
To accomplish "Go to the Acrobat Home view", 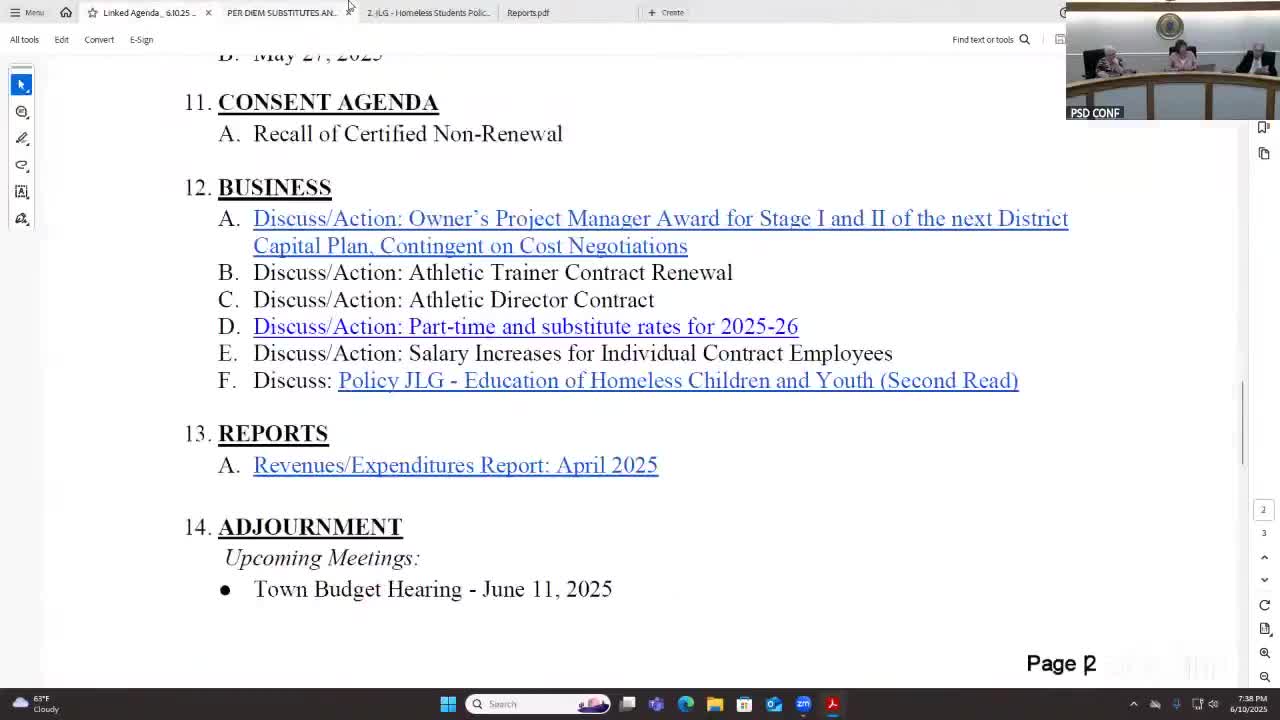I will point(66,13).
